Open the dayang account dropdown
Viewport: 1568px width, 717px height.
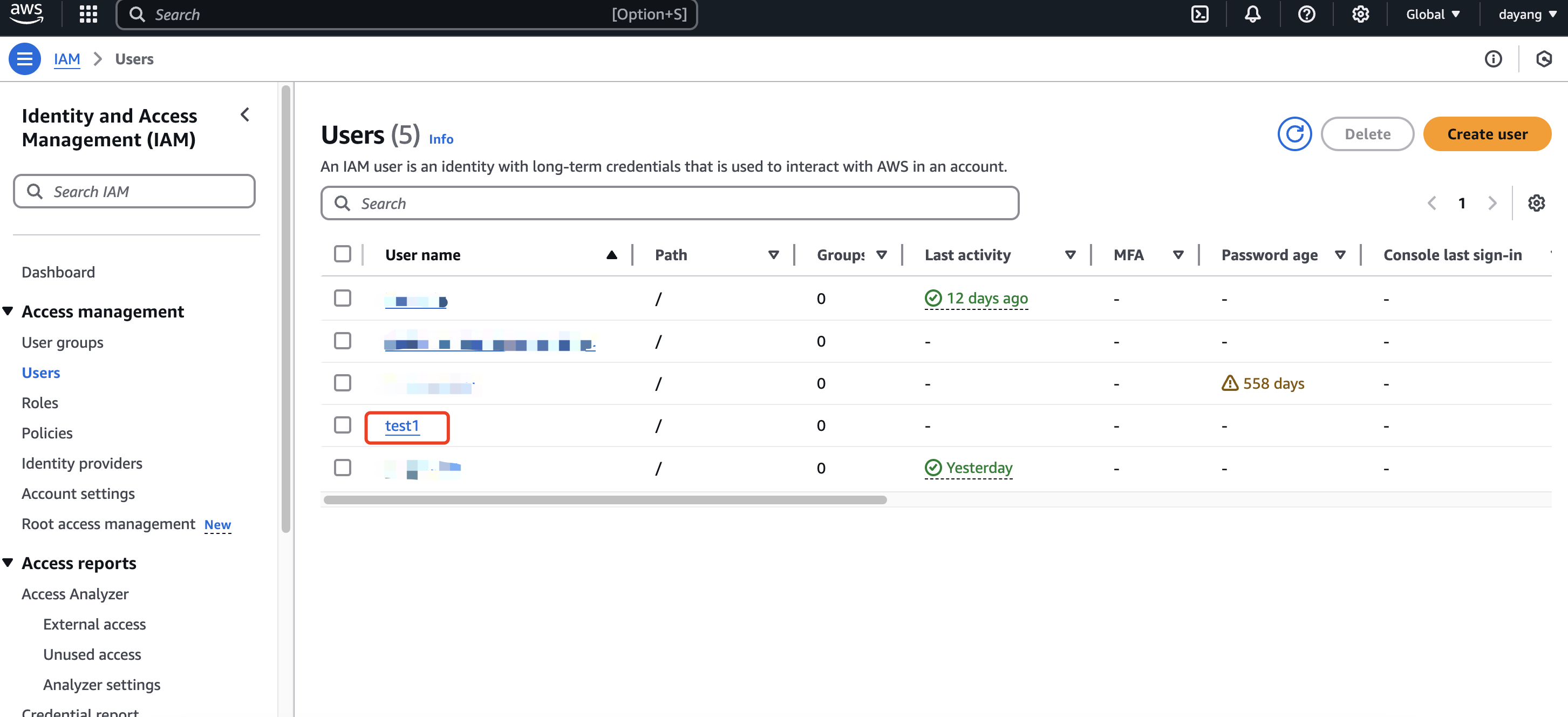point(1526,14)
